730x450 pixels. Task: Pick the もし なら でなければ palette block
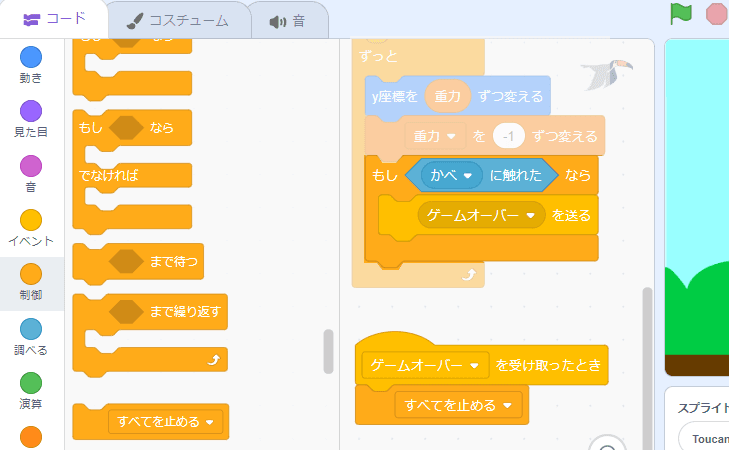(x=132, y=172)
